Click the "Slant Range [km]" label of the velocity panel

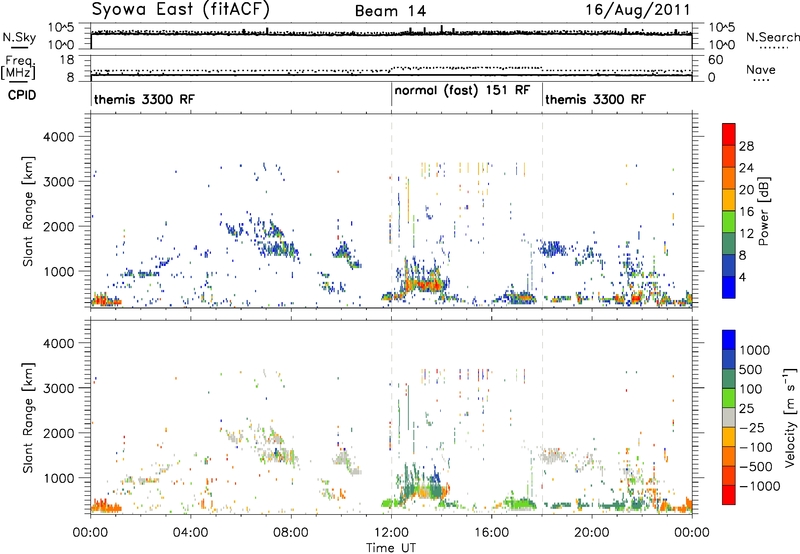pyautogui.click(x=28, y=418)
